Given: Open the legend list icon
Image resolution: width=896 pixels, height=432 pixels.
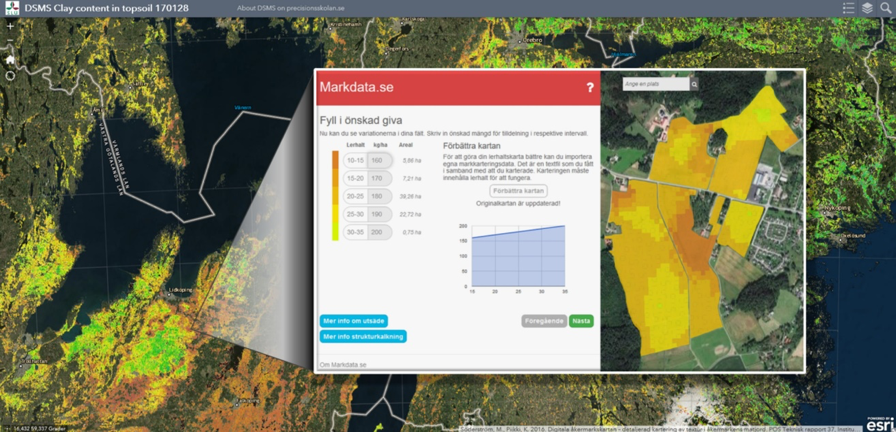Looking at the screenshot, I should point(848,8).
